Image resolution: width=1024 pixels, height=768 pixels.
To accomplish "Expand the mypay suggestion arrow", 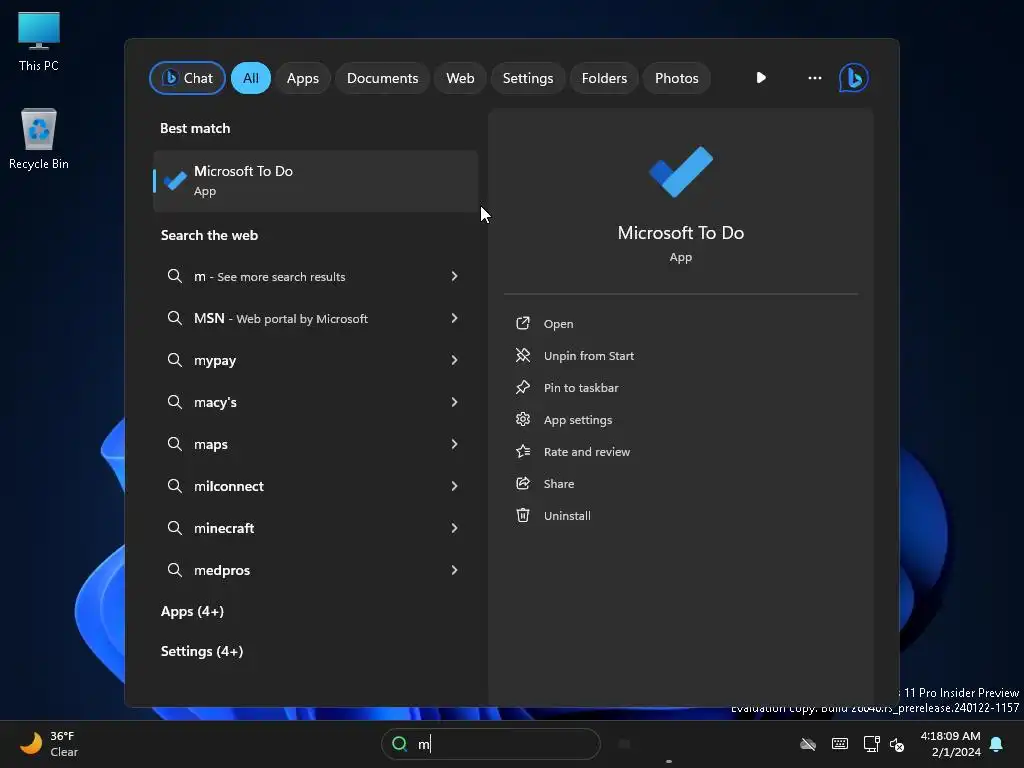I will 454,360.
